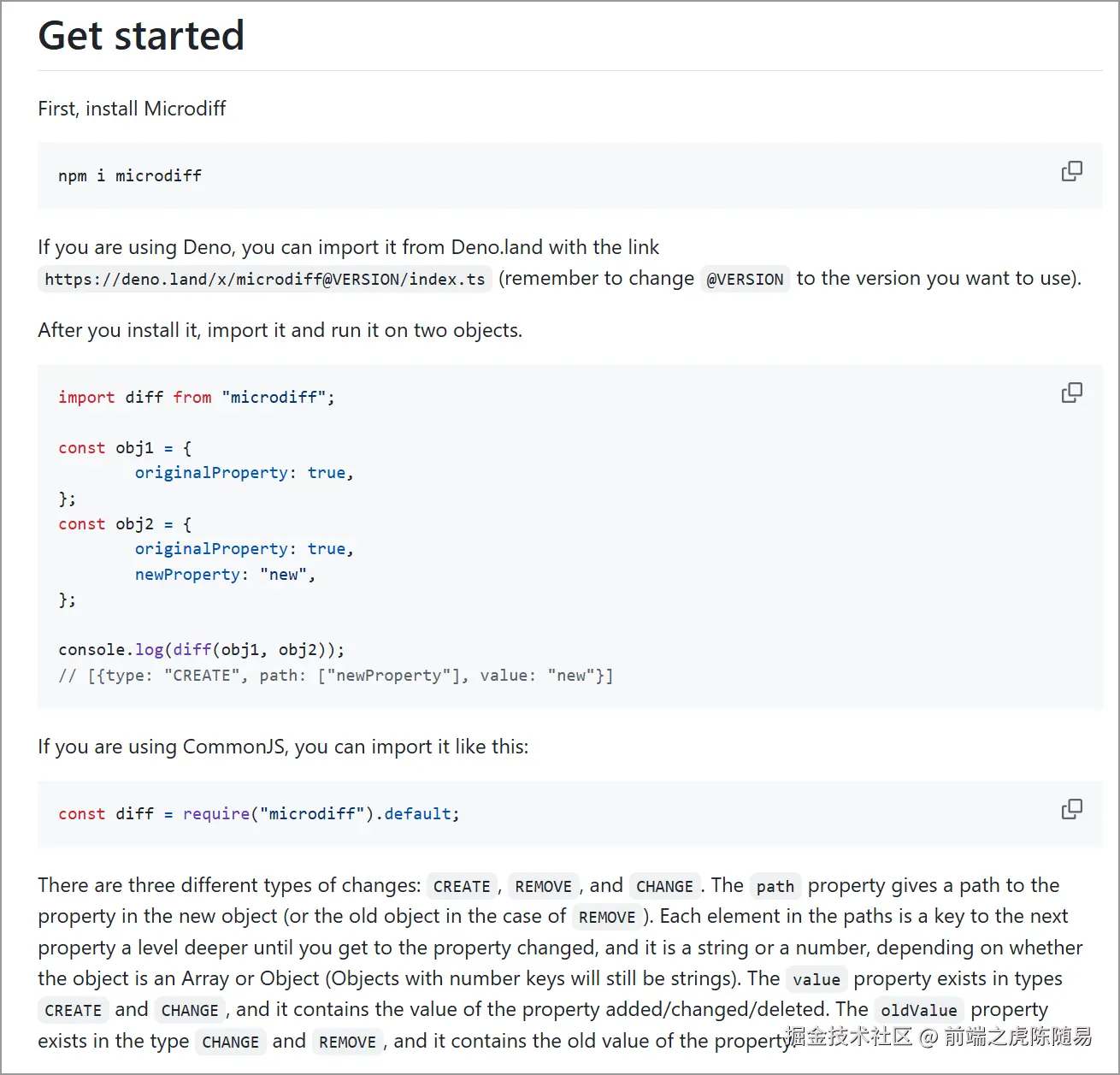Copy the CommonJS require code snippet
1120x1075 pixels.
[x=1071, y=809]
